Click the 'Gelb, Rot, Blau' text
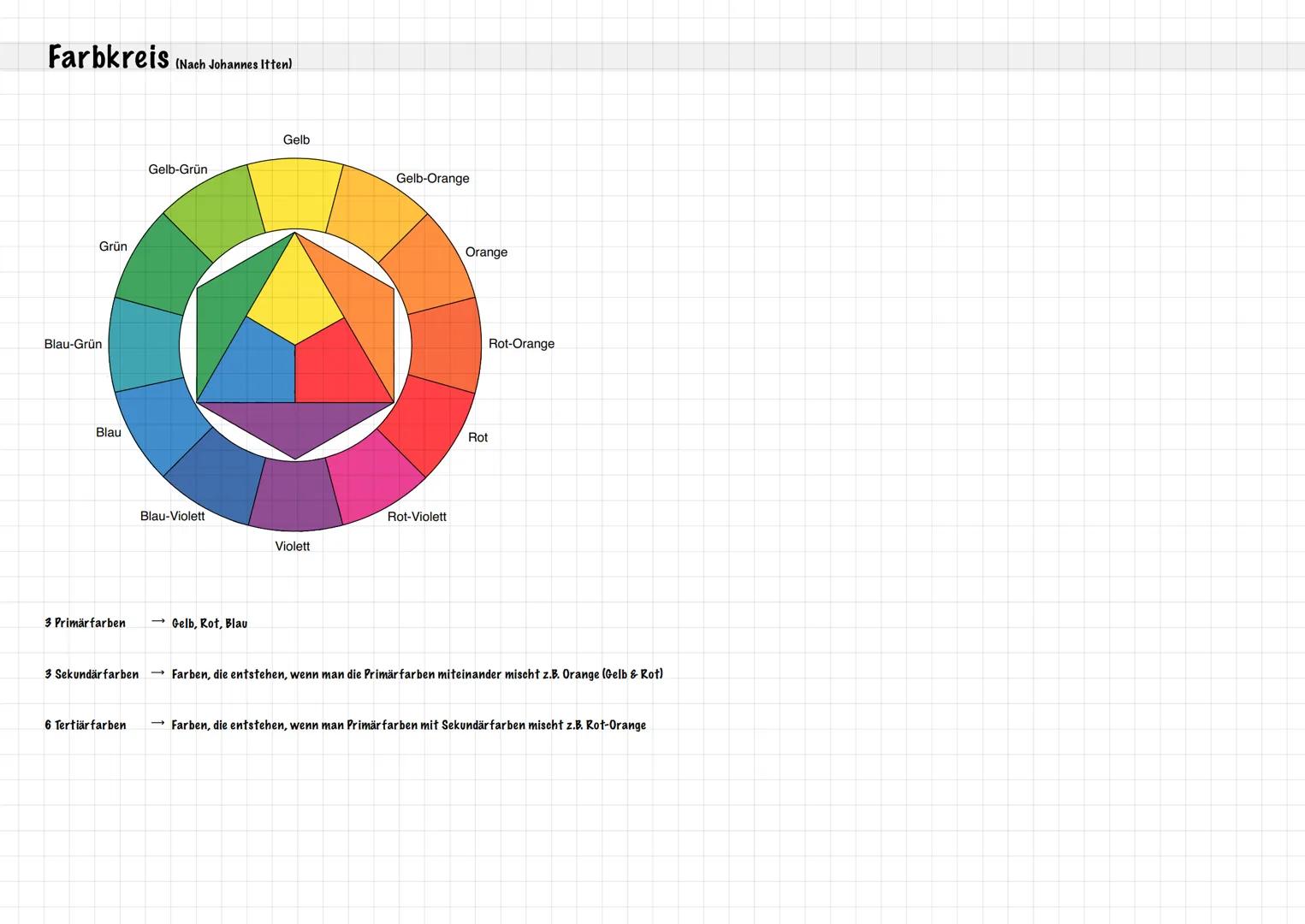Image resolution: width=1305 pixels, height=924 pixels. tap(210, 624)
